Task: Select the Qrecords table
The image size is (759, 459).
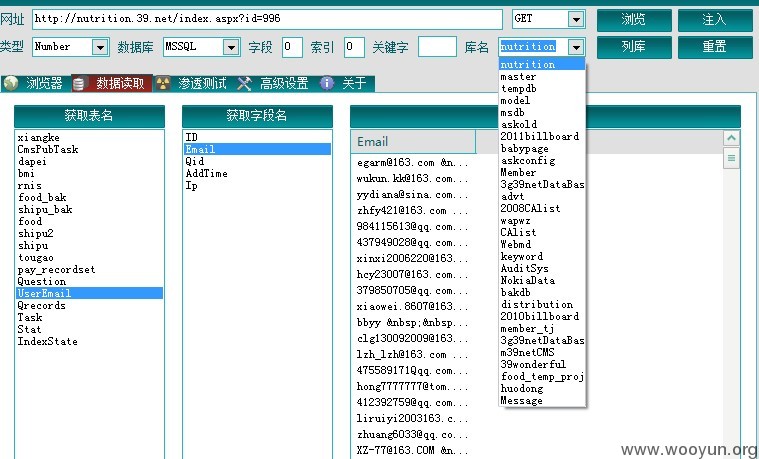Action: pyautogui.click(x=89, y=306)
